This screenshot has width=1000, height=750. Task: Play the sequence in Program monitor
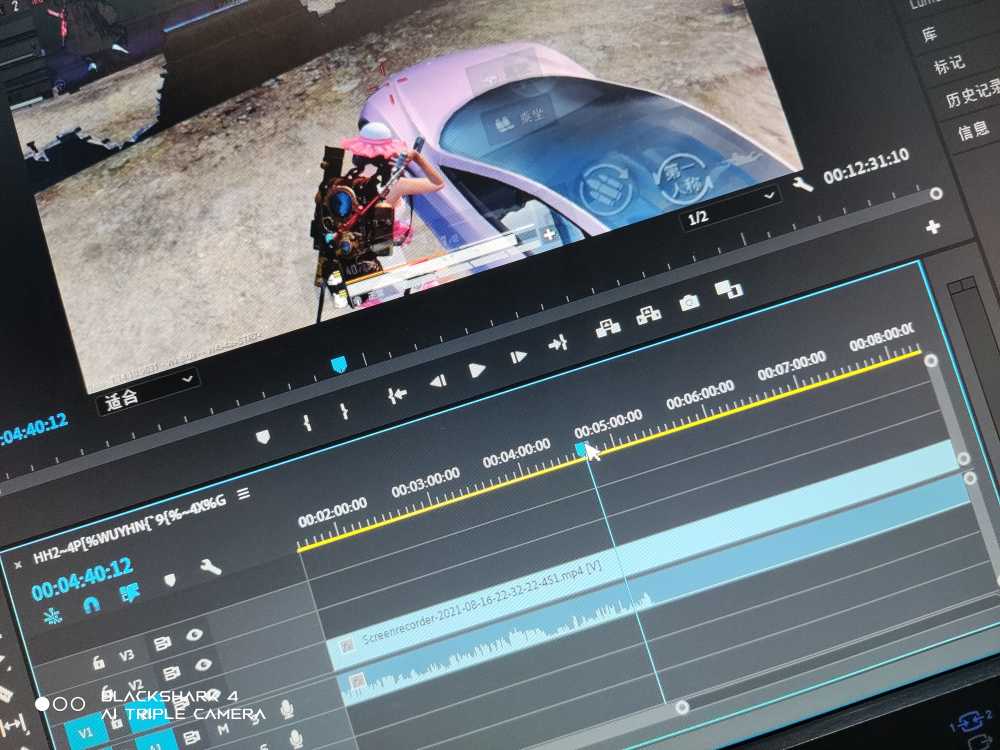coord(476,371)
